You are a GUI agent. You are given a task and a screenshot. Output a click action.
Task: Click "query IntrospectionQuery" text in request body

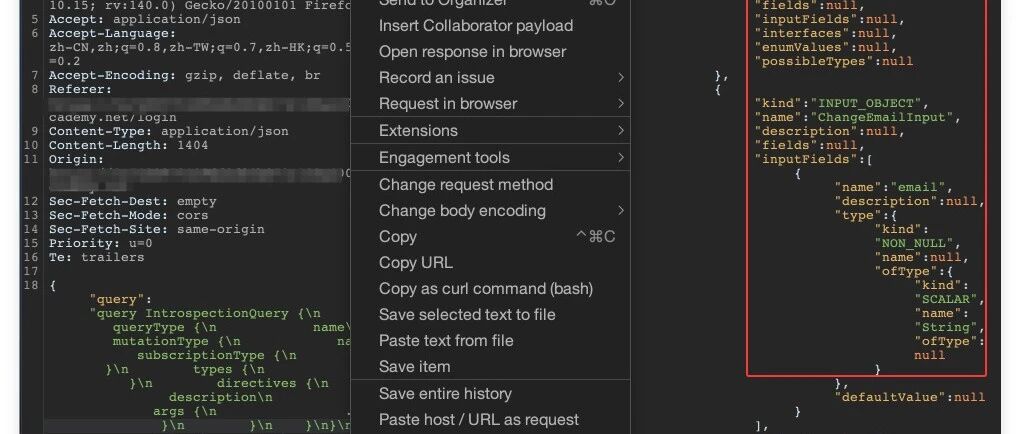pyautogui.click(x=193, y=314)
